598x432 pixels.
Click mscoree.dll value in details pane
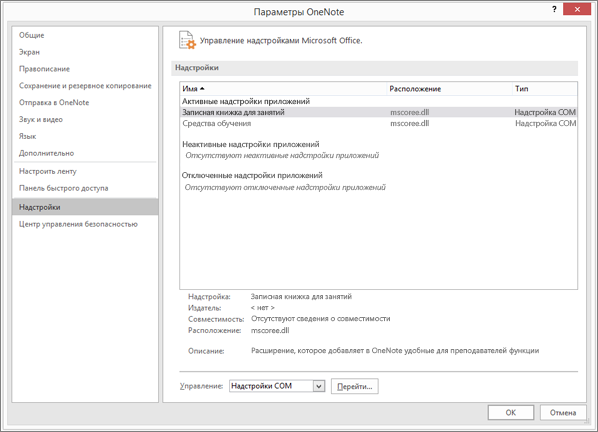[270, 331]
